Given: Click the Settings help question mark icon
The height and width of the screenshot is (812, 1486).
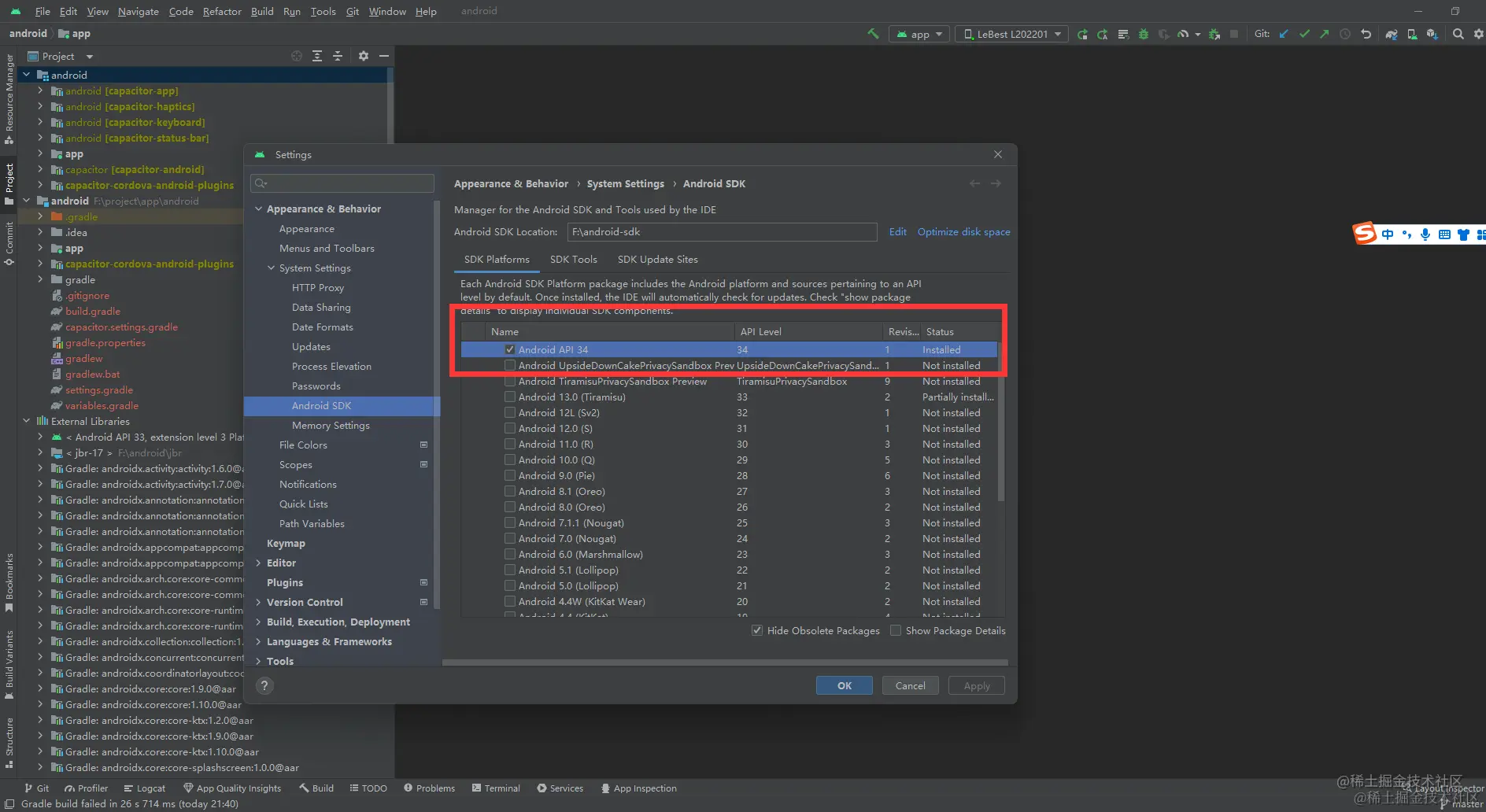Looking at the screenshot, I should coord(264,686).
